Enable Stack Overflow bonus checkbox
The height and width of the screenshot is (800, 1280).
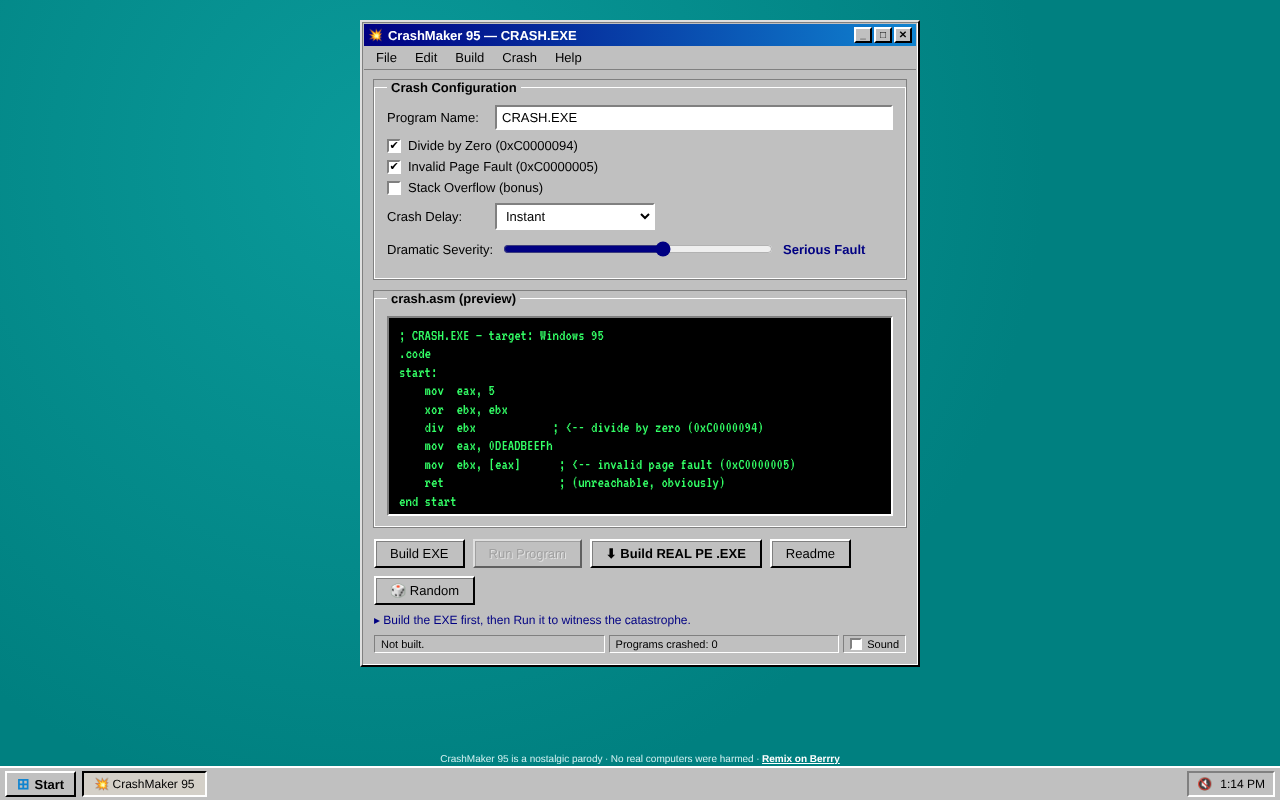click(x=394, y=188)
